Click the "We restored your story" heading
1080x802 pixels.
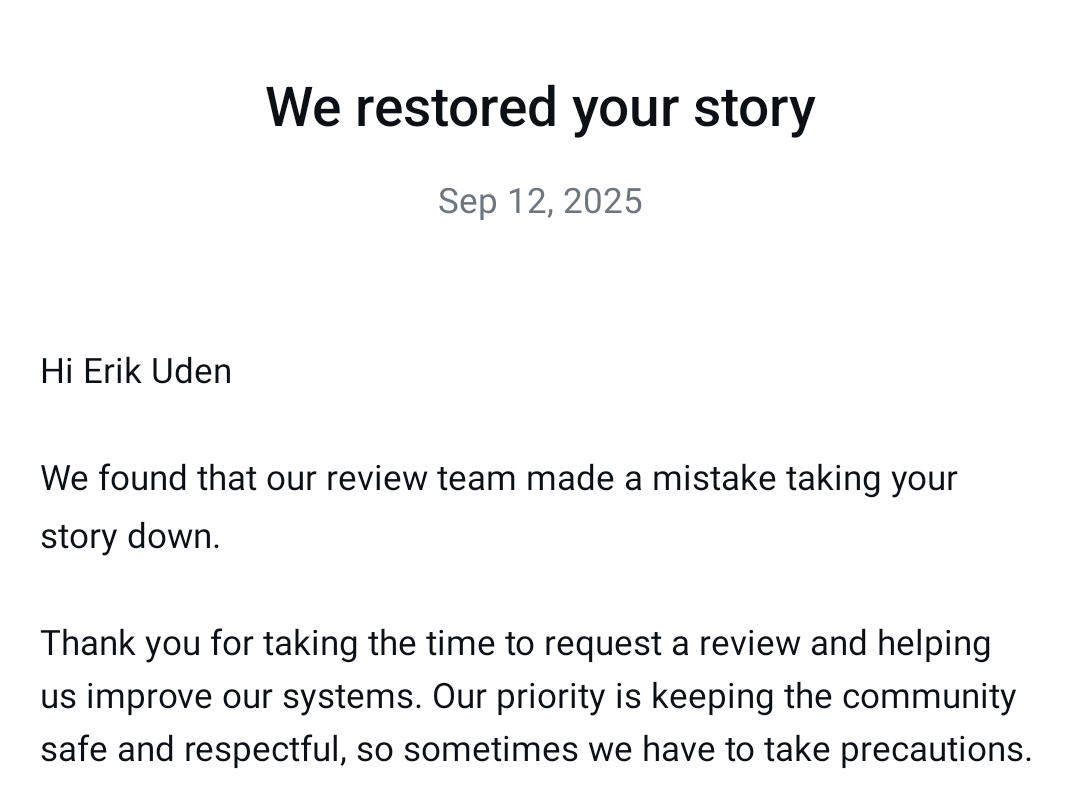pos(540,108)
